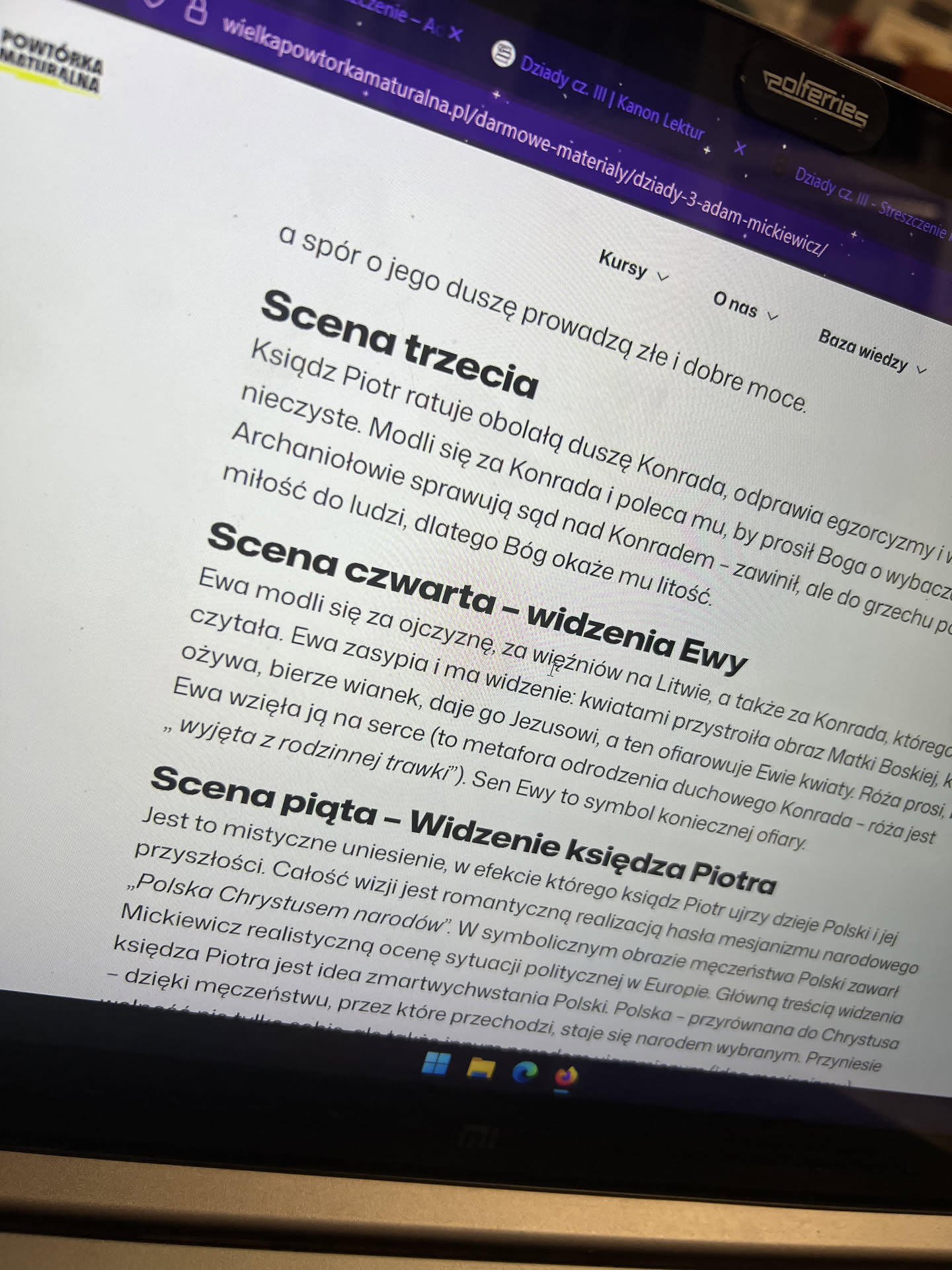Launch Microsoft Edge from the taskbar
Screen dimensions: 952x1270
(525, 1072)
